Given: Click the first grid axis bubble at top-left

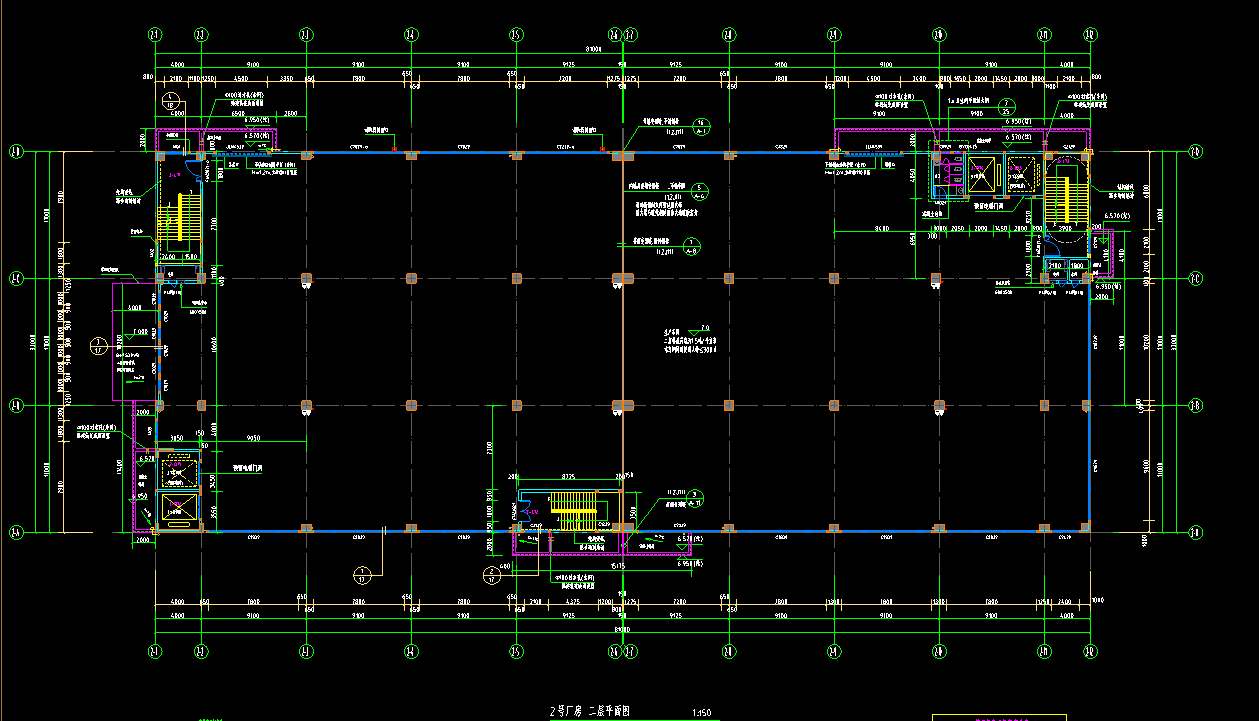Looking at the screenshot, I should click(154, 34).
